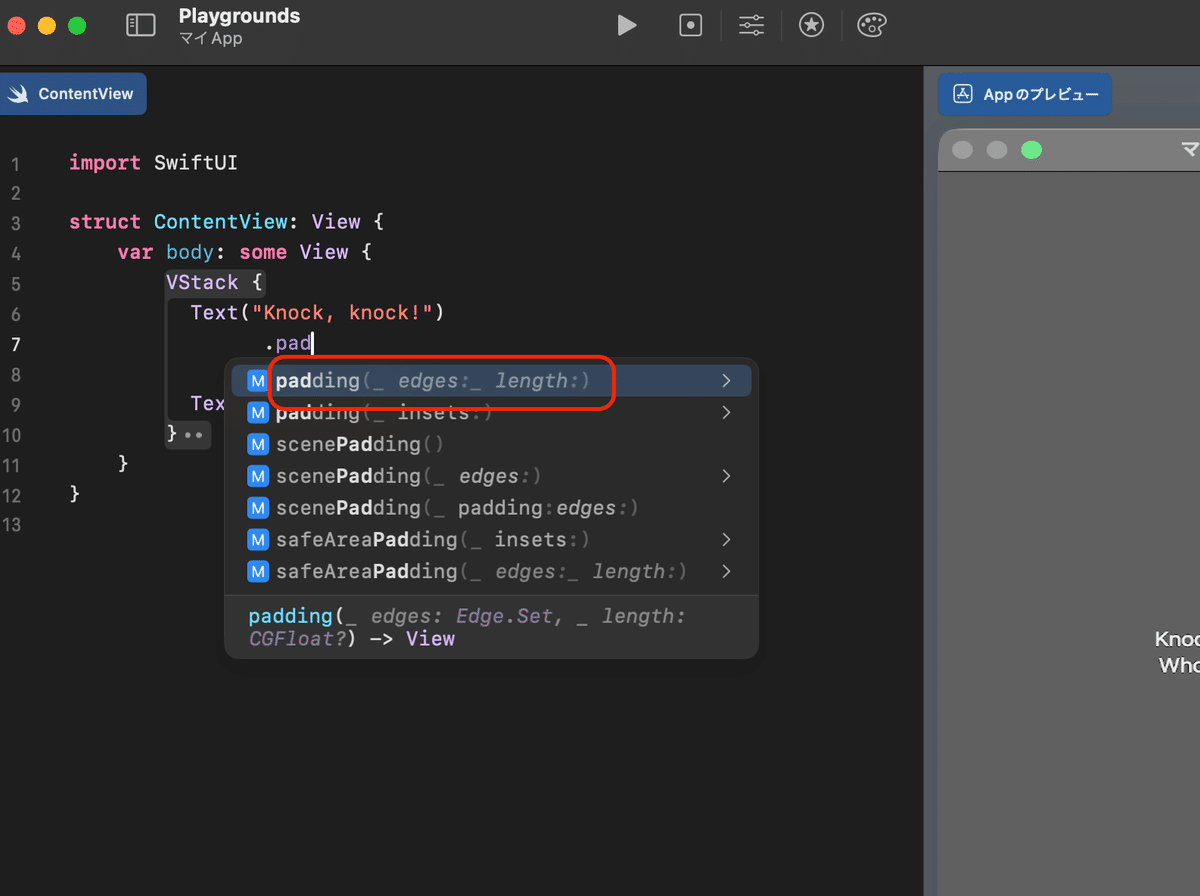The height and width of the screenshot is (896, 1200).
Task: Click the star badge icon
Action: [811, 25]
